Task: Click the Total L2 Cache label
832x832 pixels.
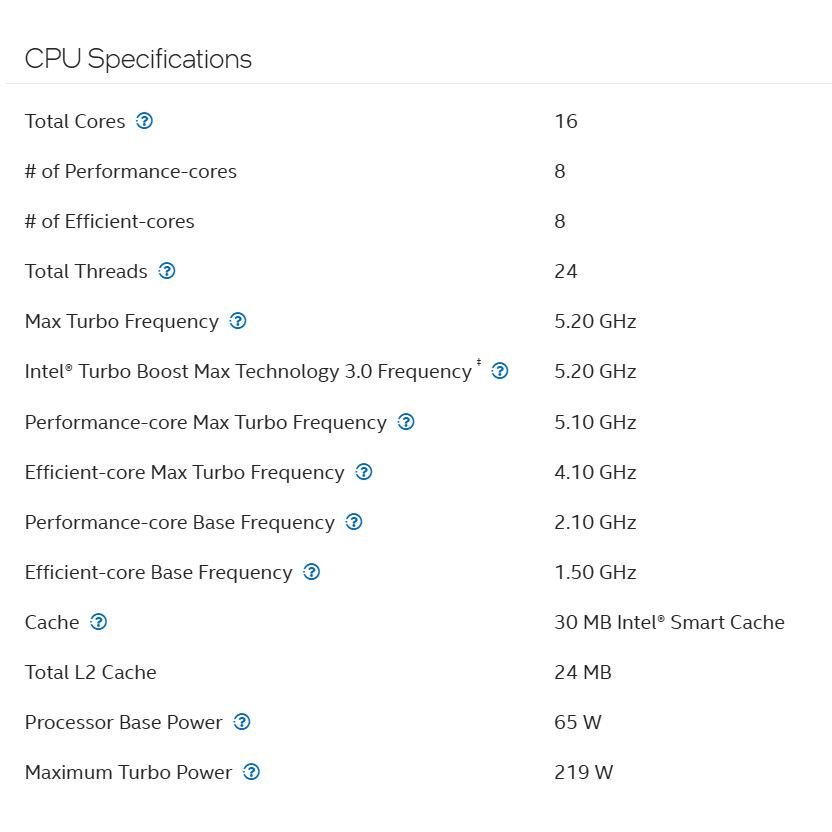Action: (91, 672)
